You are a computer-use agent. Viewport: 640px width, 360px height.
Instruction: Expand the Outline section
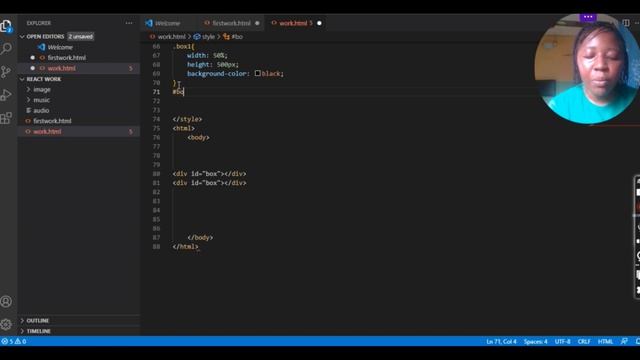pos(22,321)
